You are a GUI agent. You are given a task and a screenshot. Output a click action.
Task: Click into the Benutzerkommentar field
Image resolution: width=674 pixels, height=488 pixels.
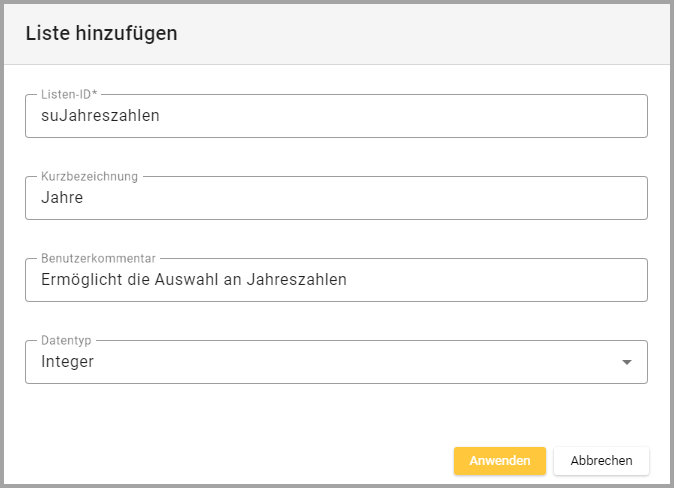(x=336, y=280)
